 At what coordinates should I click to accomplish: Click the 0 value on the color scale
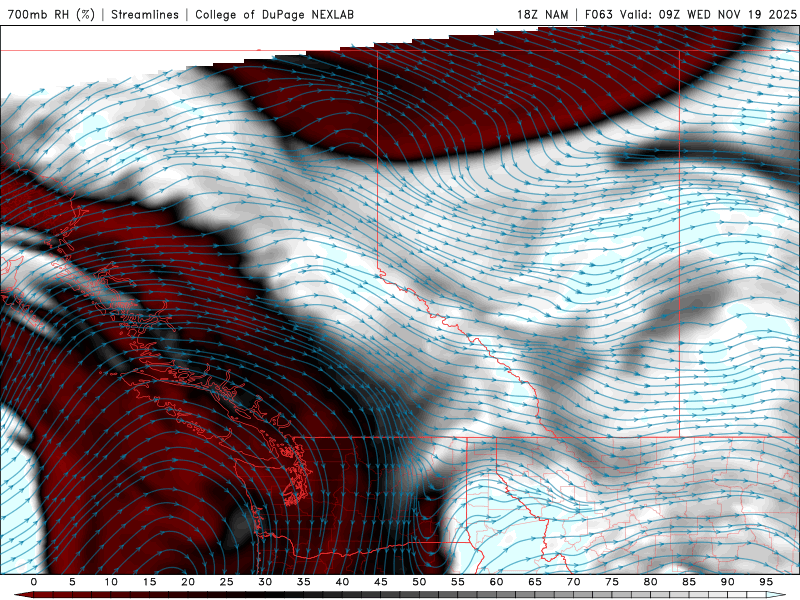pyautogui.click(x=34, y=582)
